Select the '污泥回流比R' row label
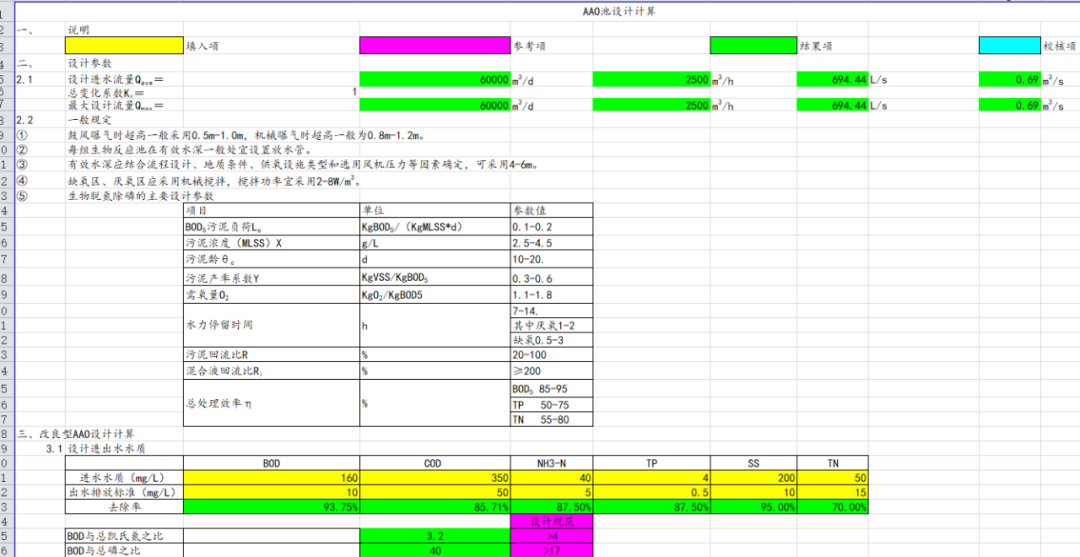Image resolution: width=1080 pixels, height=557 pixels. (271, 355)
